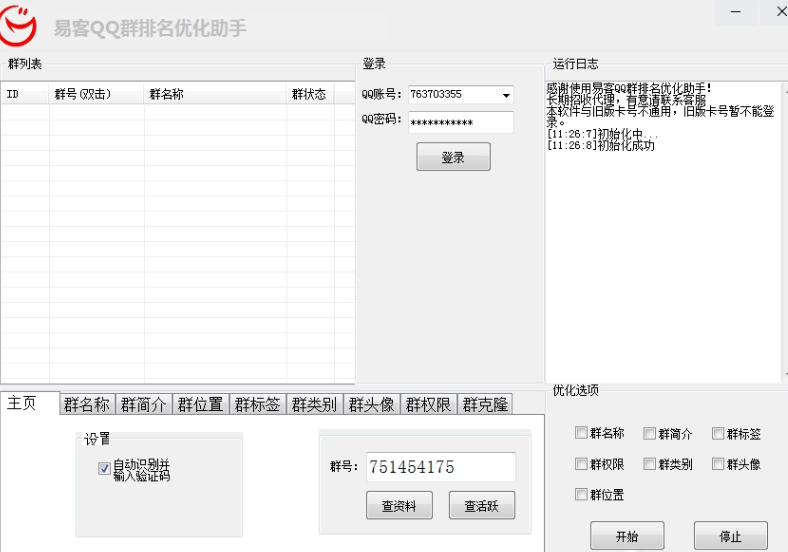Click the 停止 stop button
Screen dimensions: 788x552
tap(731, 536)
